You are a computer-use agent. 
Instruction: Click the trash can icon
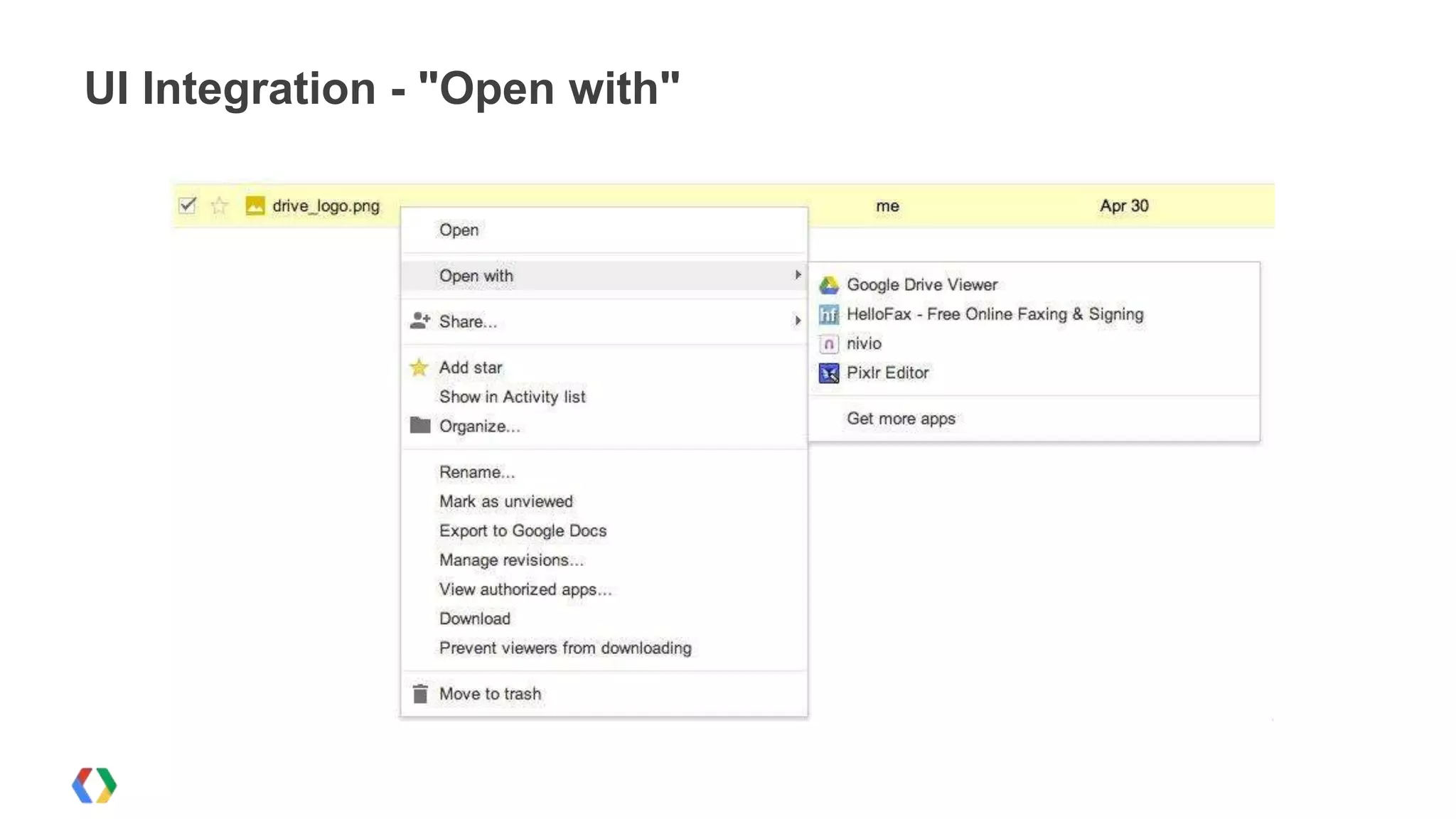(x=420, y=693)
